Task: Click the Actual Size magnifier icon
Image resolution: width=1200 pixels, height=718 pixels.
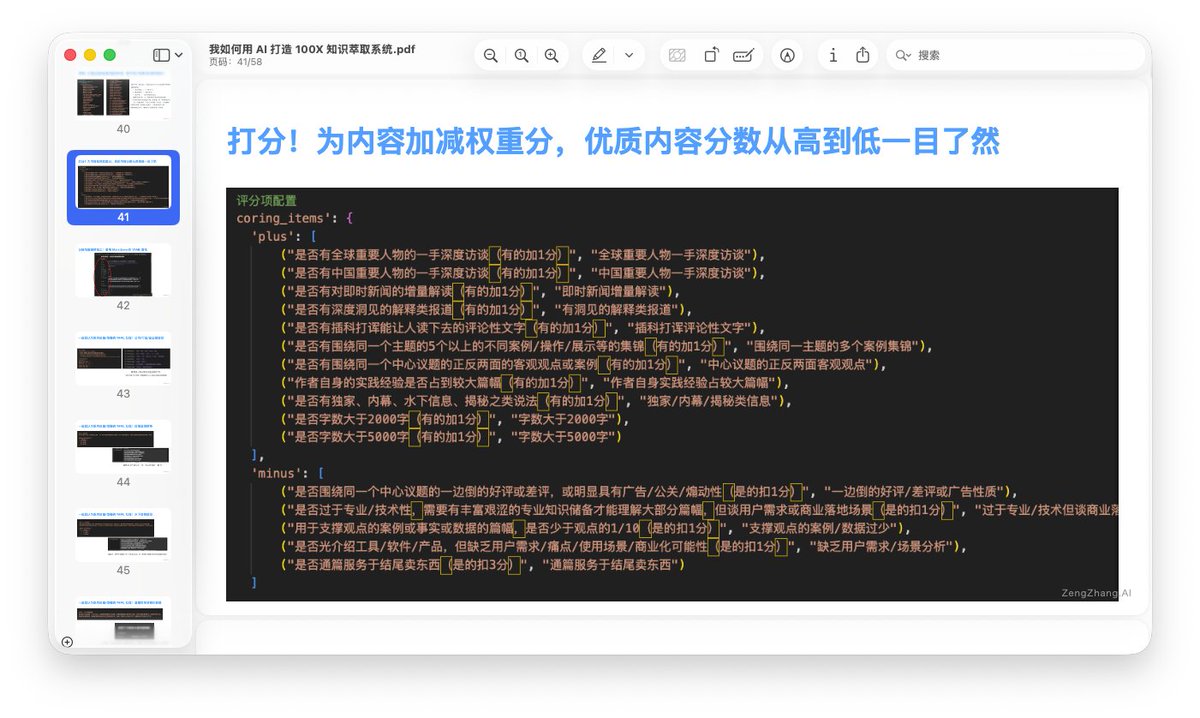Action: pyautogui.click(x=521, y=55)
